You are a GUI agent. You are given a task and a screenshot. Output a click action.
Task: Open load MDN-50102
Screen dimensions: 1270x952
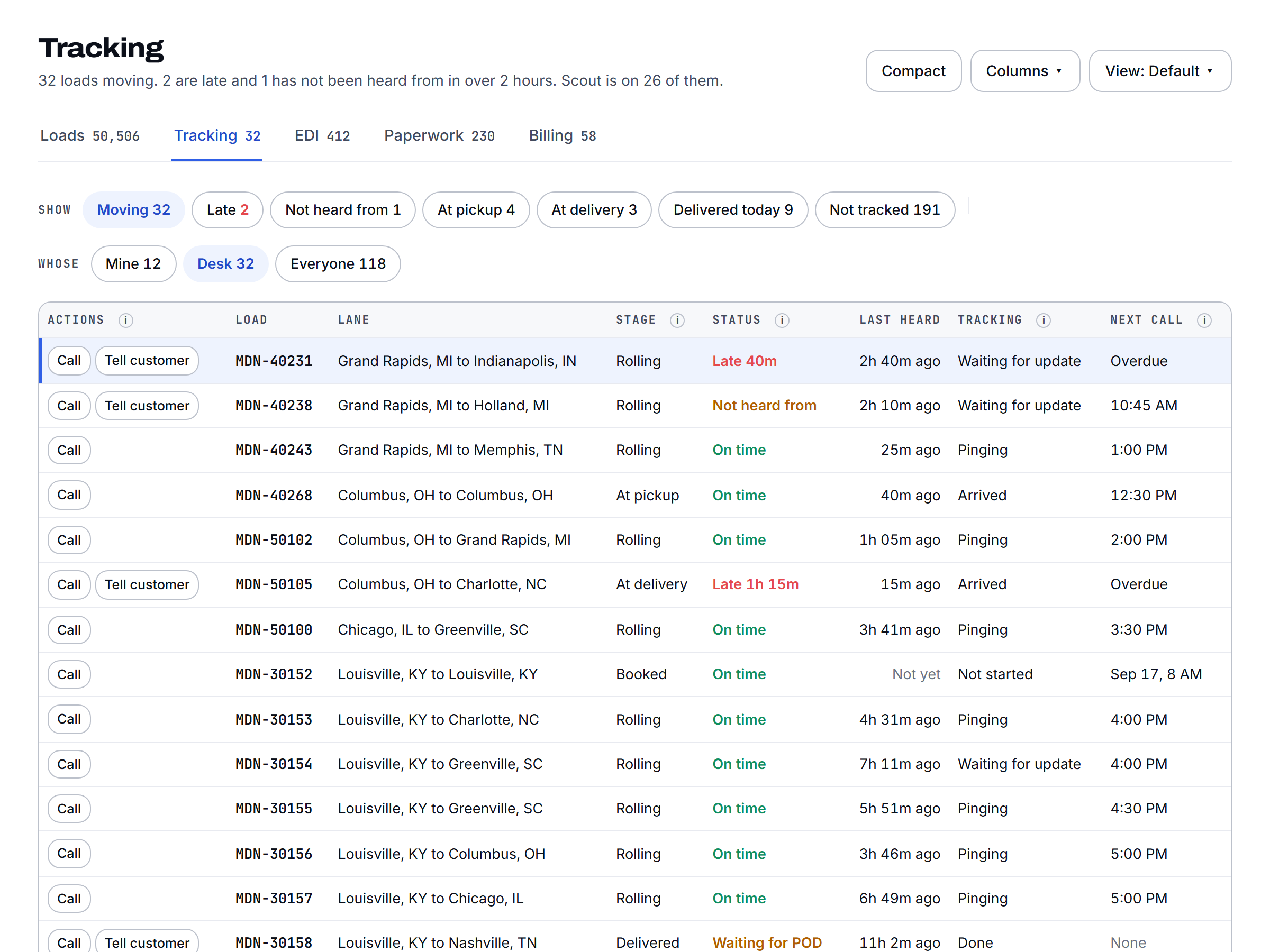274,540
